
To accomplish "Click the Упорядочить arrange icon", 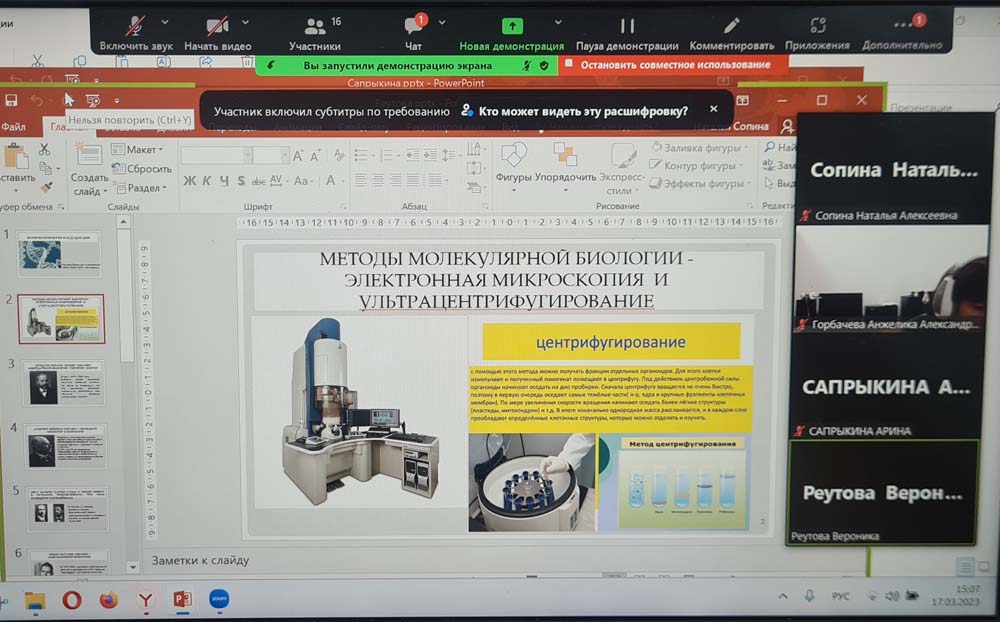I will pyautogui.click(x=565, y=160).
